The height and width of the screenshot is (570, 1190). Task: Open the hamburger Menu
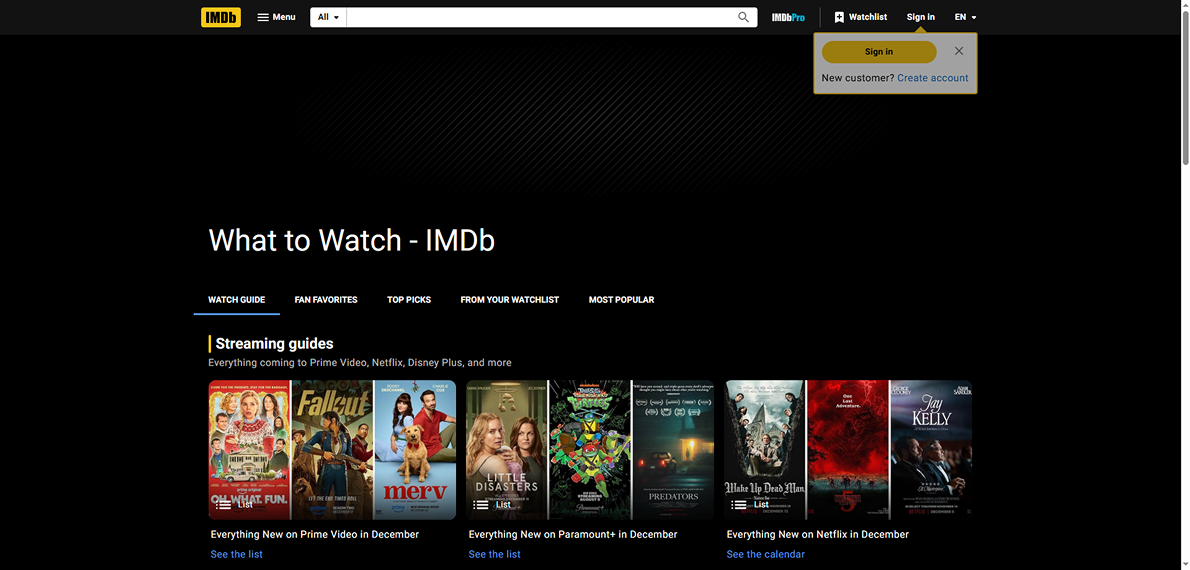click(276, 17)
